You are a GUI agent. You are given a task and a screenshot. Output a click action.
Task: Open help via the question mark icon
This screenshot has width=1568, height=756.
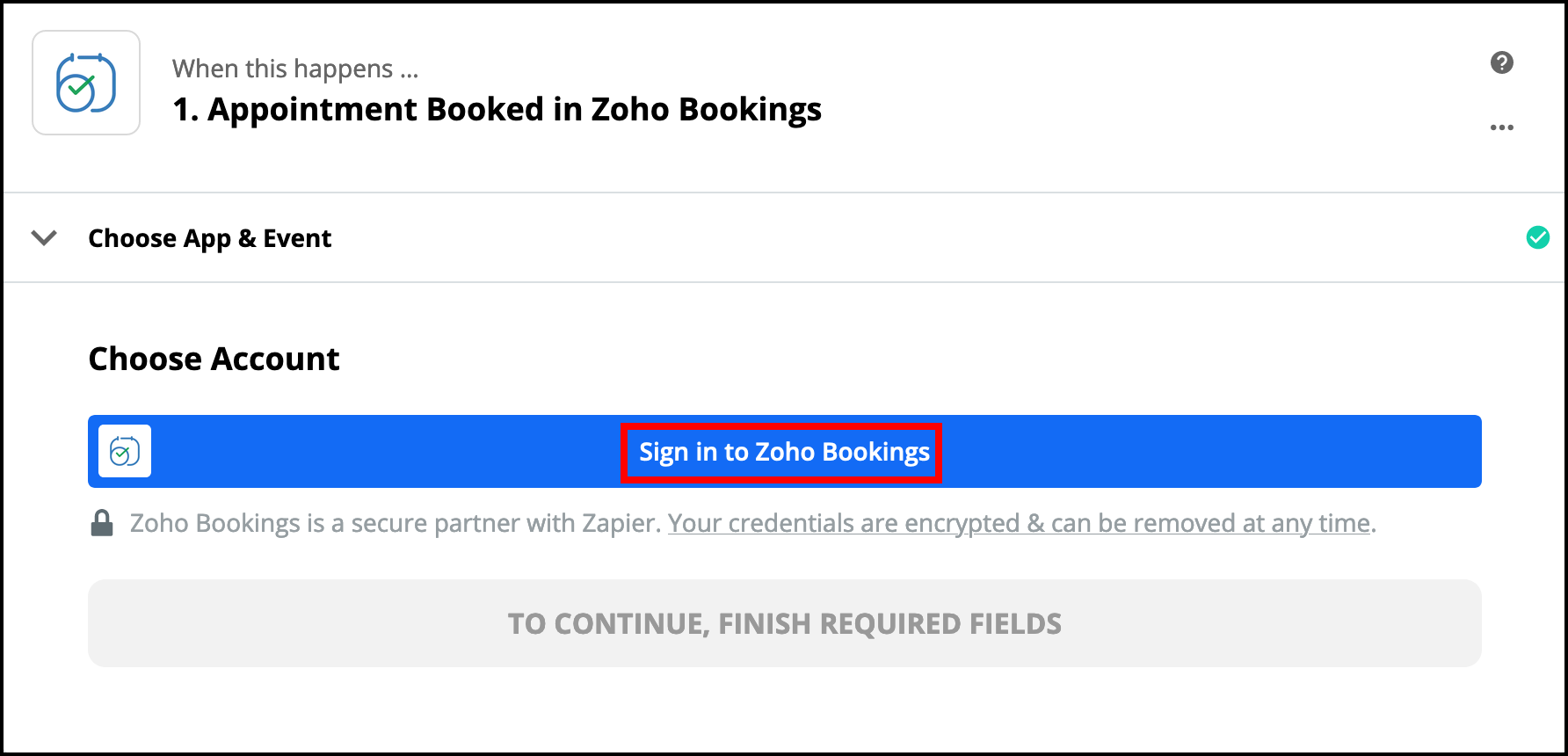[1501, 62]
